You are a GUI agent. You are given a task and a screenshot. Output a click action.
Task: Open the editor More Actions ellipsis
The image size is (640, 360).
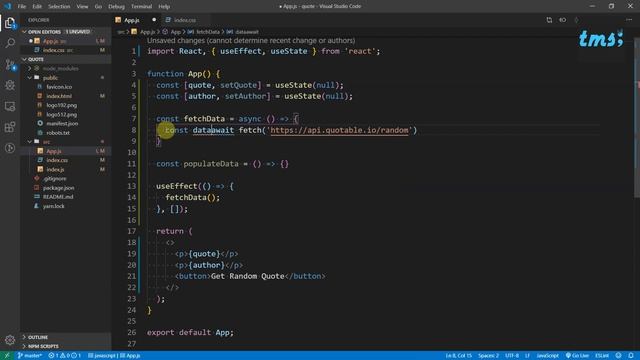coord(629,20)
